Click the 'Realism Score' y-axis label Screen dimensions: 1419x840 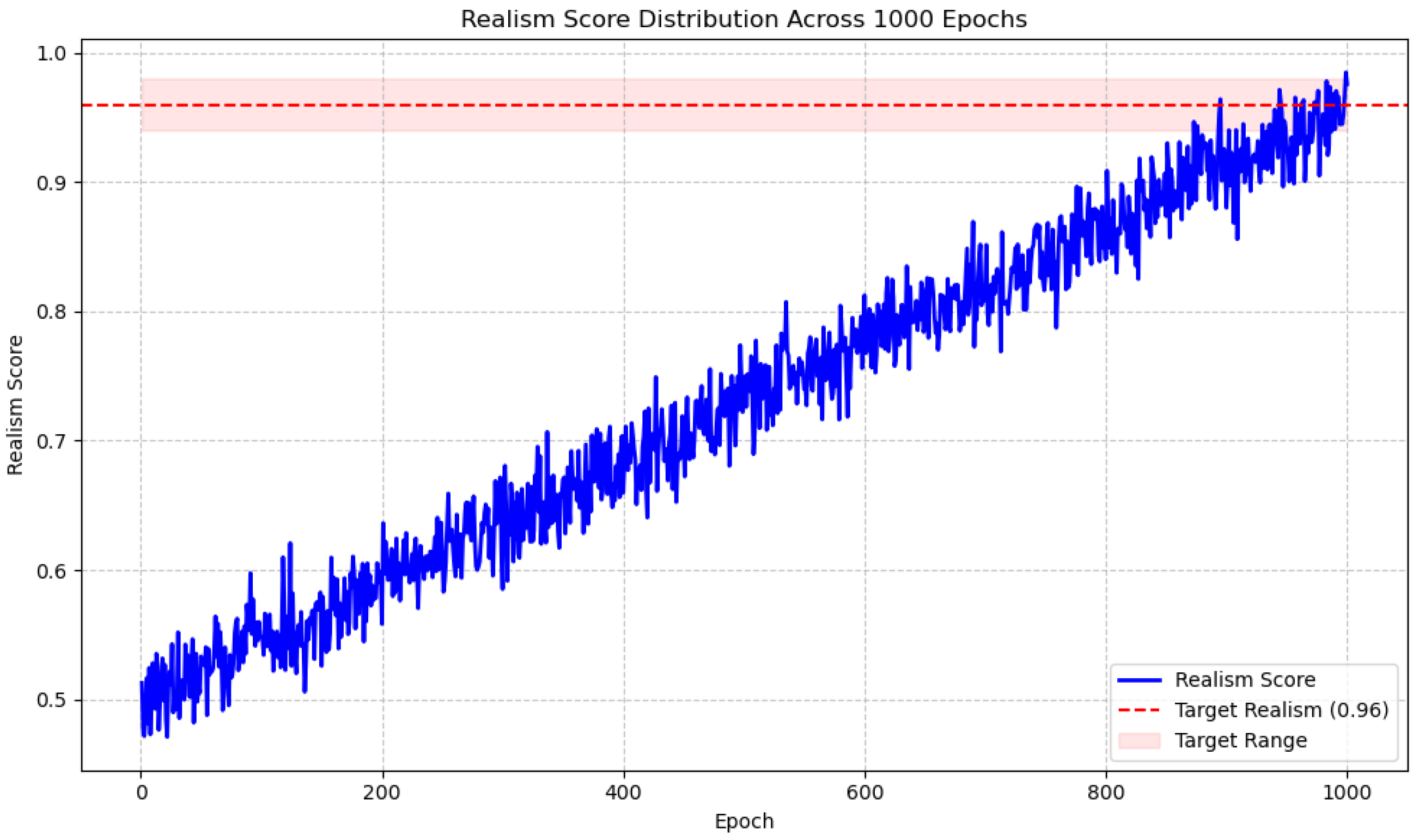pyautogui.click(x=15, y=405)
